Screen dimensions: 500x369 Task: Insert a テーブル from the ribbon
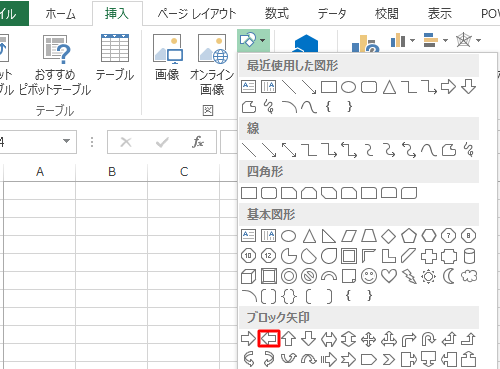point(115,57)
